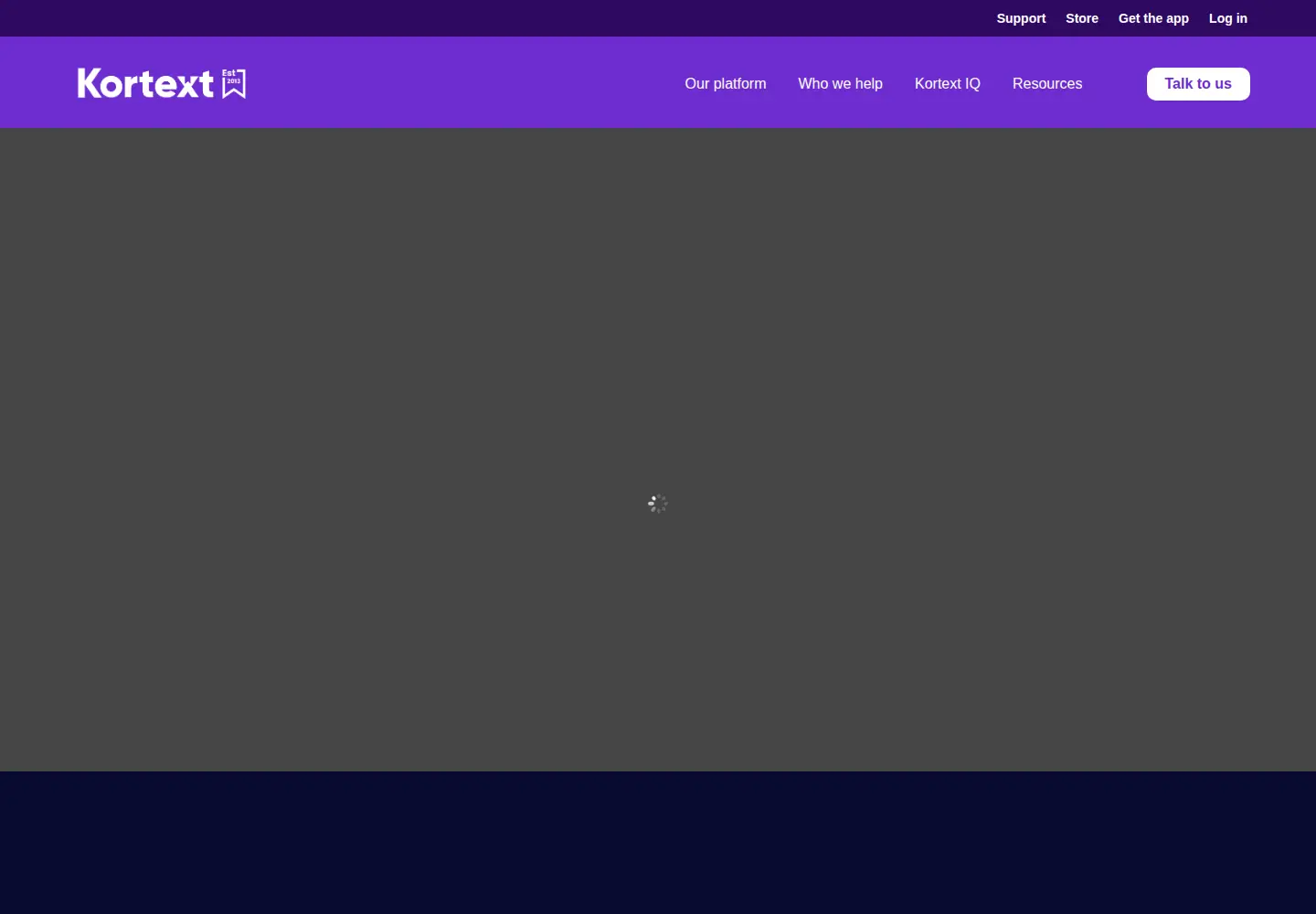1316x914 pixels.
Task: Click the Kortext logo
Action: coord(162,83)
